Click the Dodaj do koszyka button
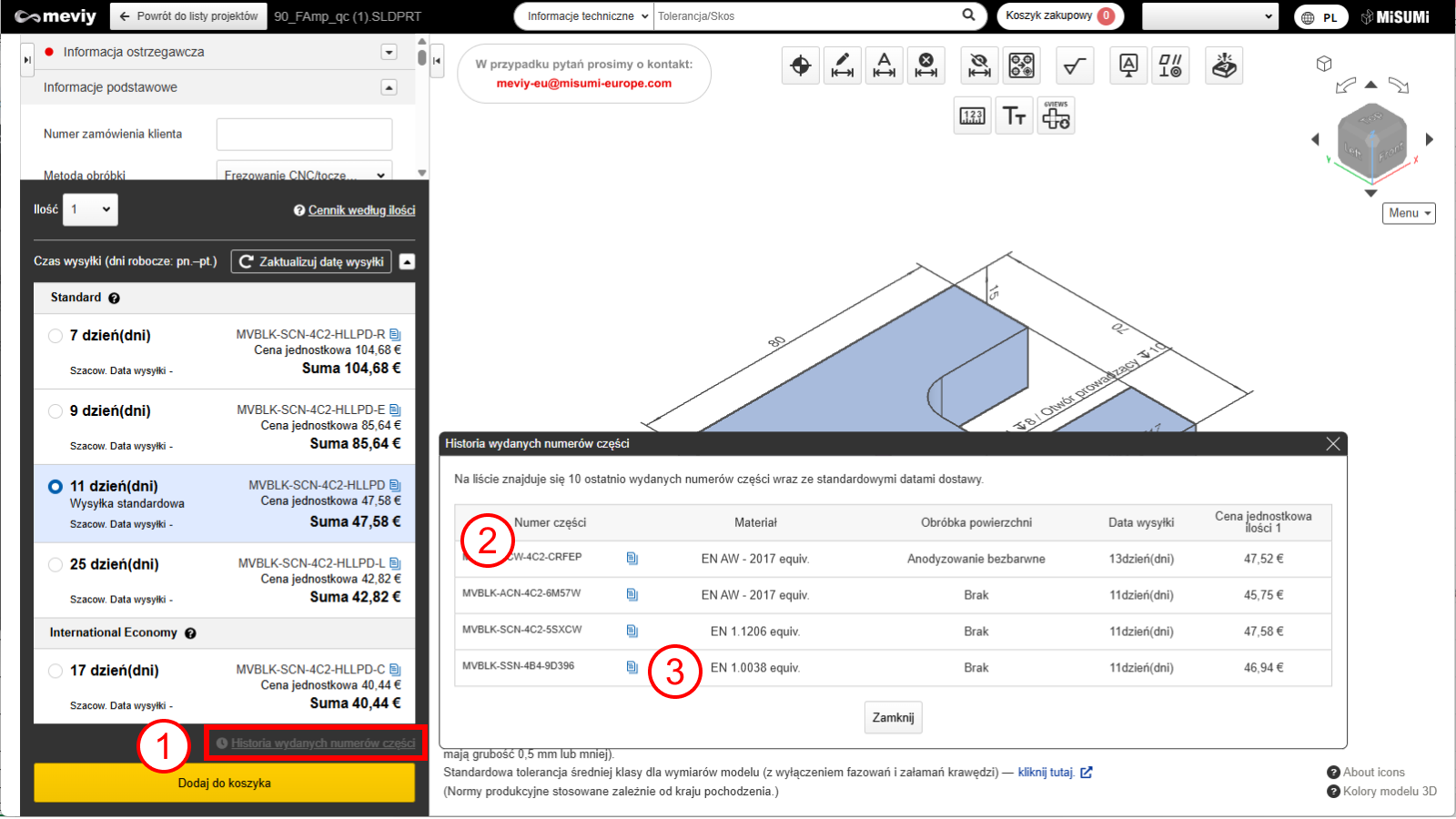This screenshot has height=819, width=1456. (x=224, y=783)
